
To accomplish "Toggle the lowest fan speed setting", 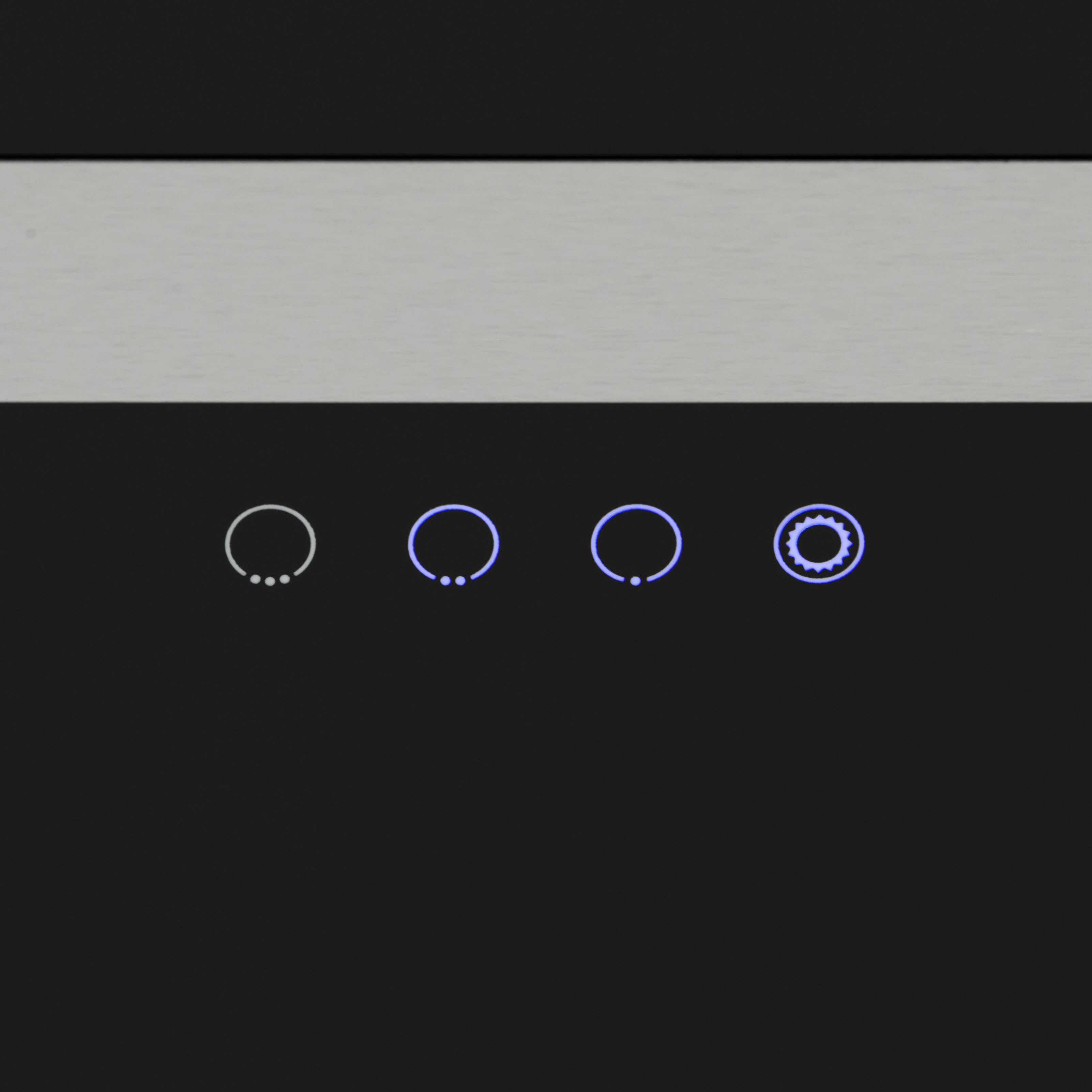I will (x=636, y=545).
